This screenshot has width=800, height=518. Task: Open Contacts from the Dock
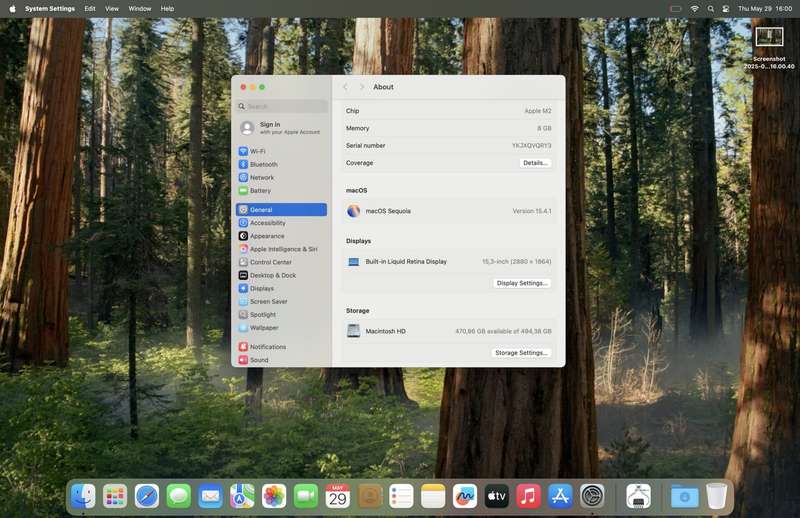(x=369, y=496)
